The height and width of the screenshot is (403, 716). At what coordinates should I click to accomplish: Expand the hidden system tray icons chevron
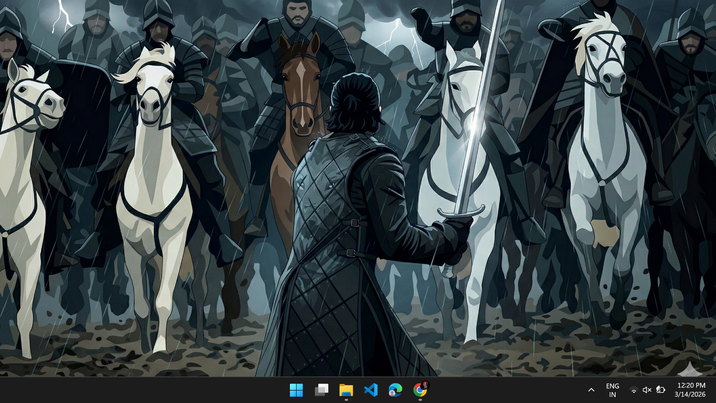click(591, 390)
